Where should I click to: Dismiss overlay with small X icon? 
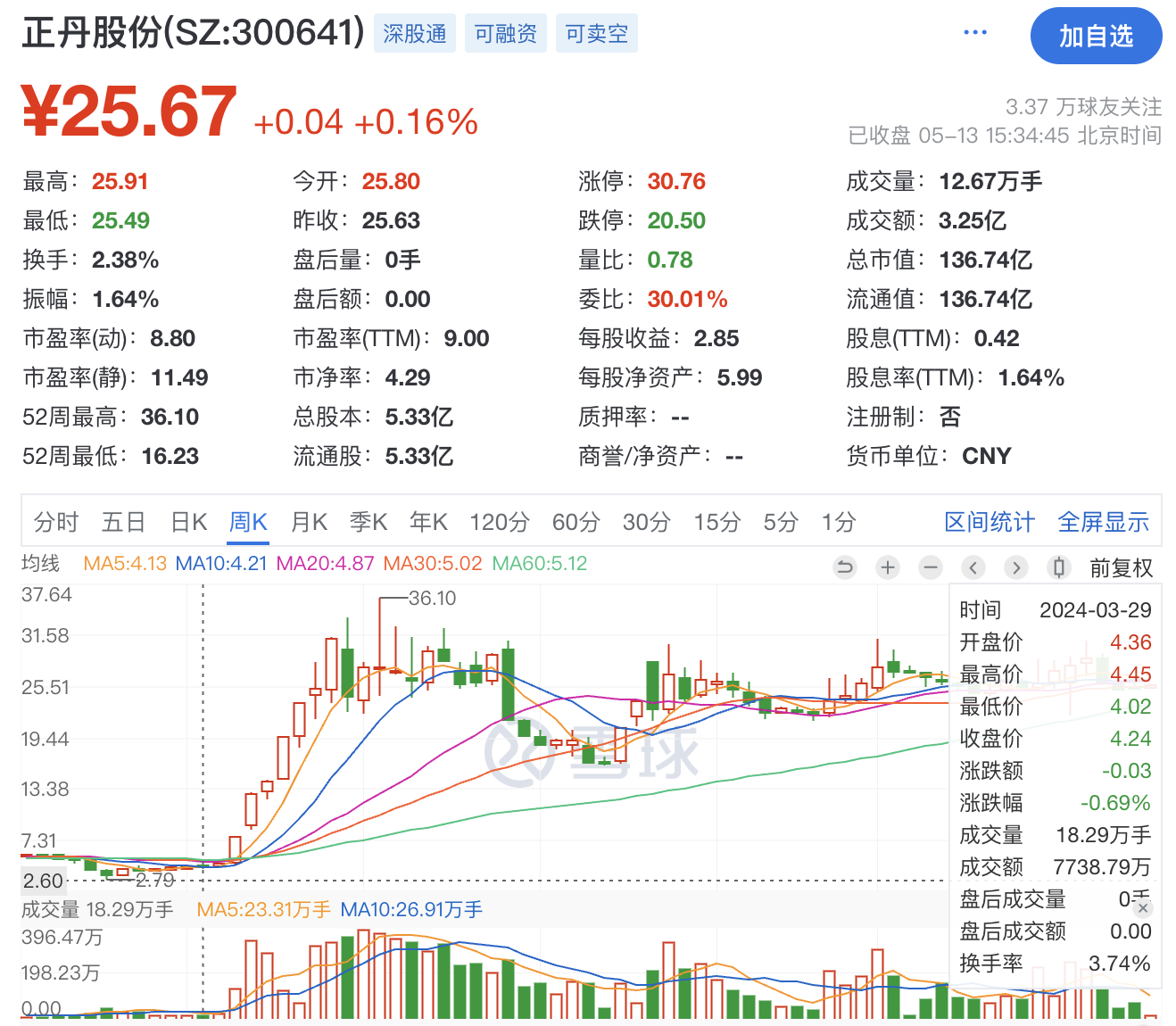tap(1143, 908)
